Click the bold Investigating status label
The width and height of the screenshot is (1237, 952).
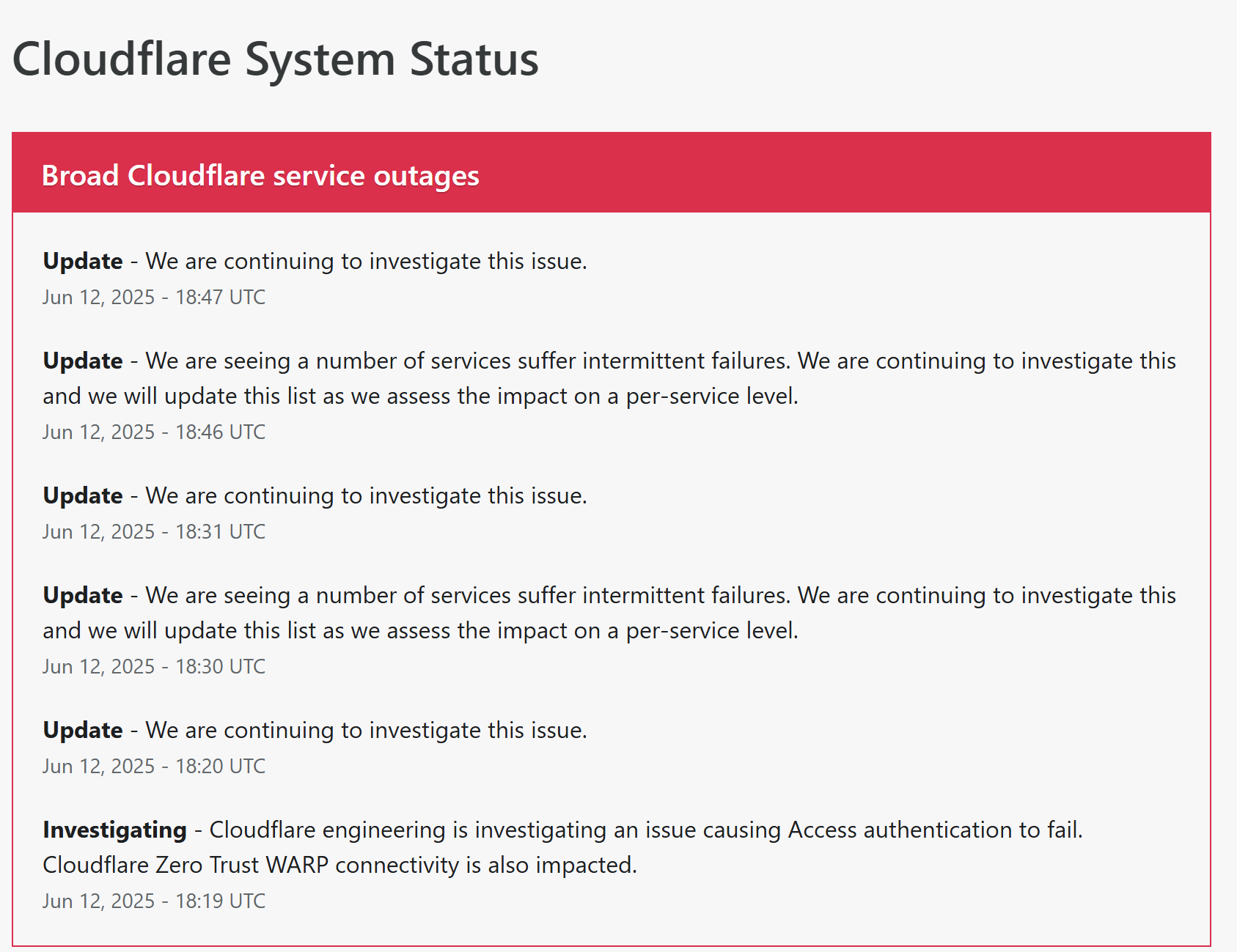coord(115,830)
